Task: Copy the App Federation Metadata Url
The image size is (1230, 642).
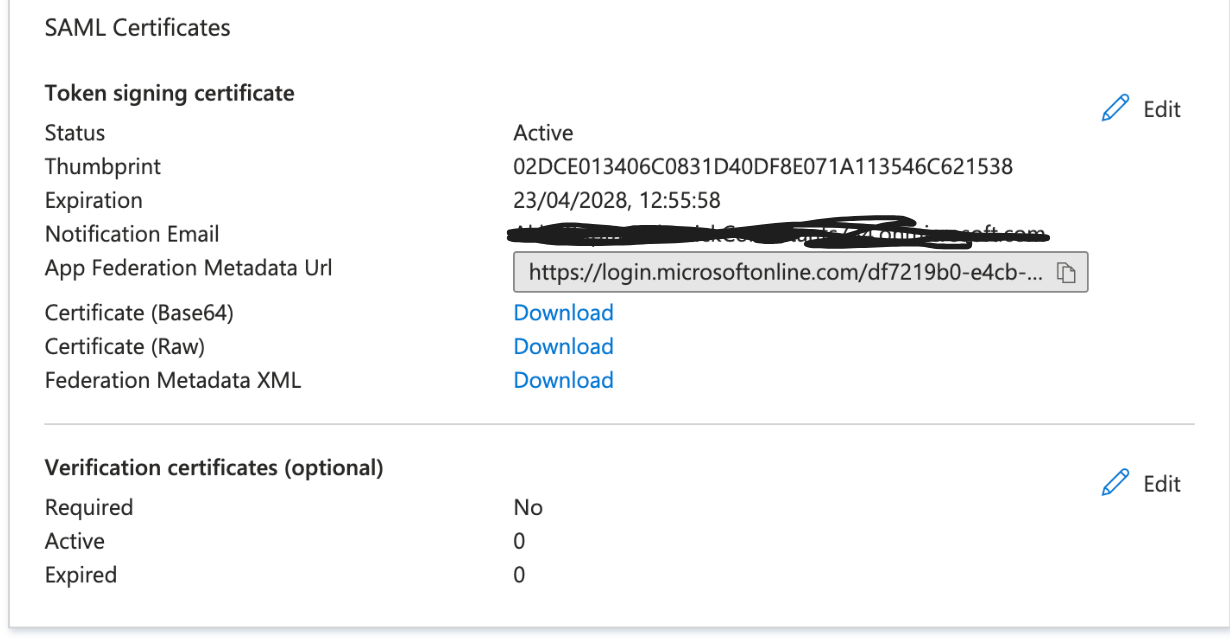Action: pos(1066,272)
